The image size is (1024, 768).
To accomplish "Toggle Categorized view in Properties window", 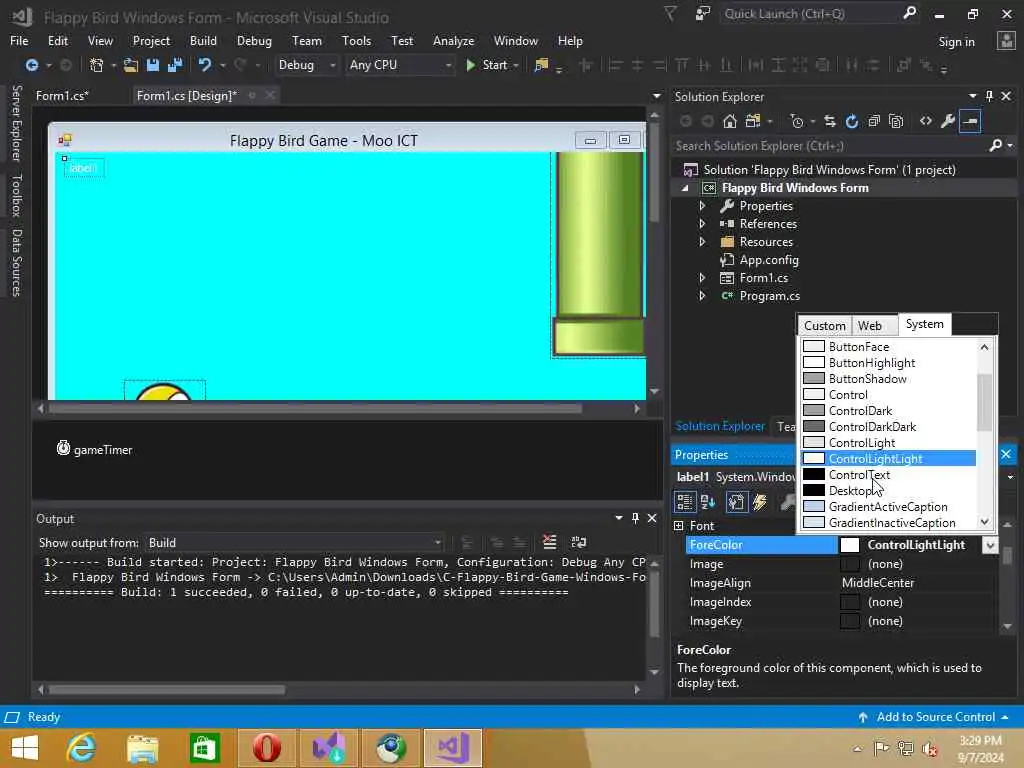I will click(684, 502).
